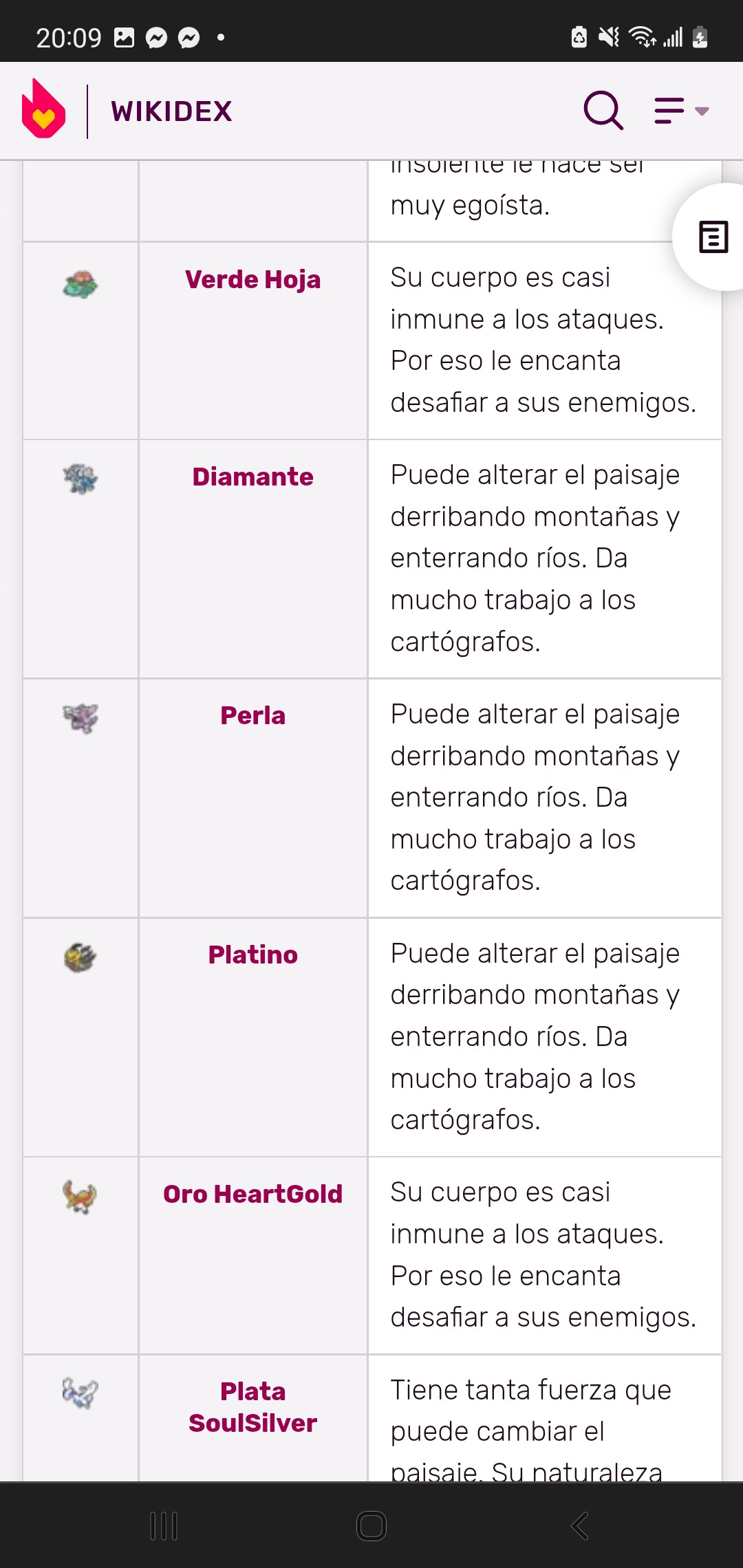Open the search magnifier icon
This screenshot has width=743, height=1568.
coord(603,110)
